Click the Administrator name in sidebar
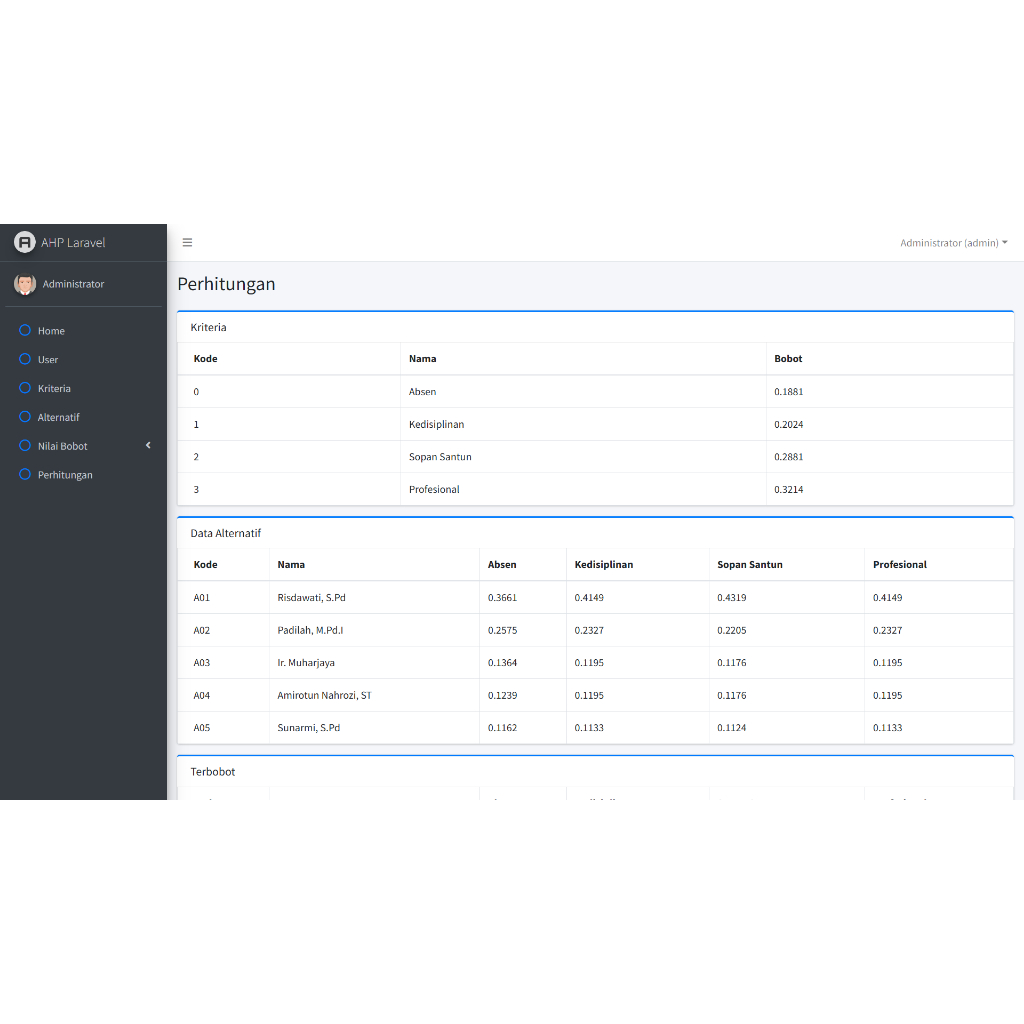 click(x=73, y=284)
